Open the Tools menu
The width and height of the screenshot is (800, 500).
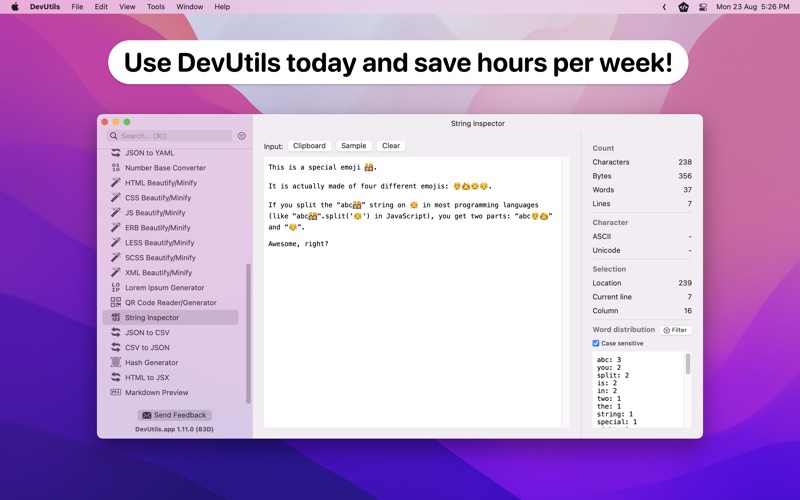pos(156,7)
